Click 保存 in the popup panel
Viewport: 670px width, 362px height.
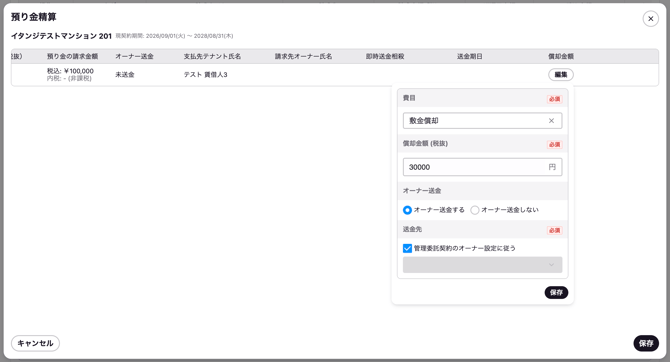pos(556,292)
